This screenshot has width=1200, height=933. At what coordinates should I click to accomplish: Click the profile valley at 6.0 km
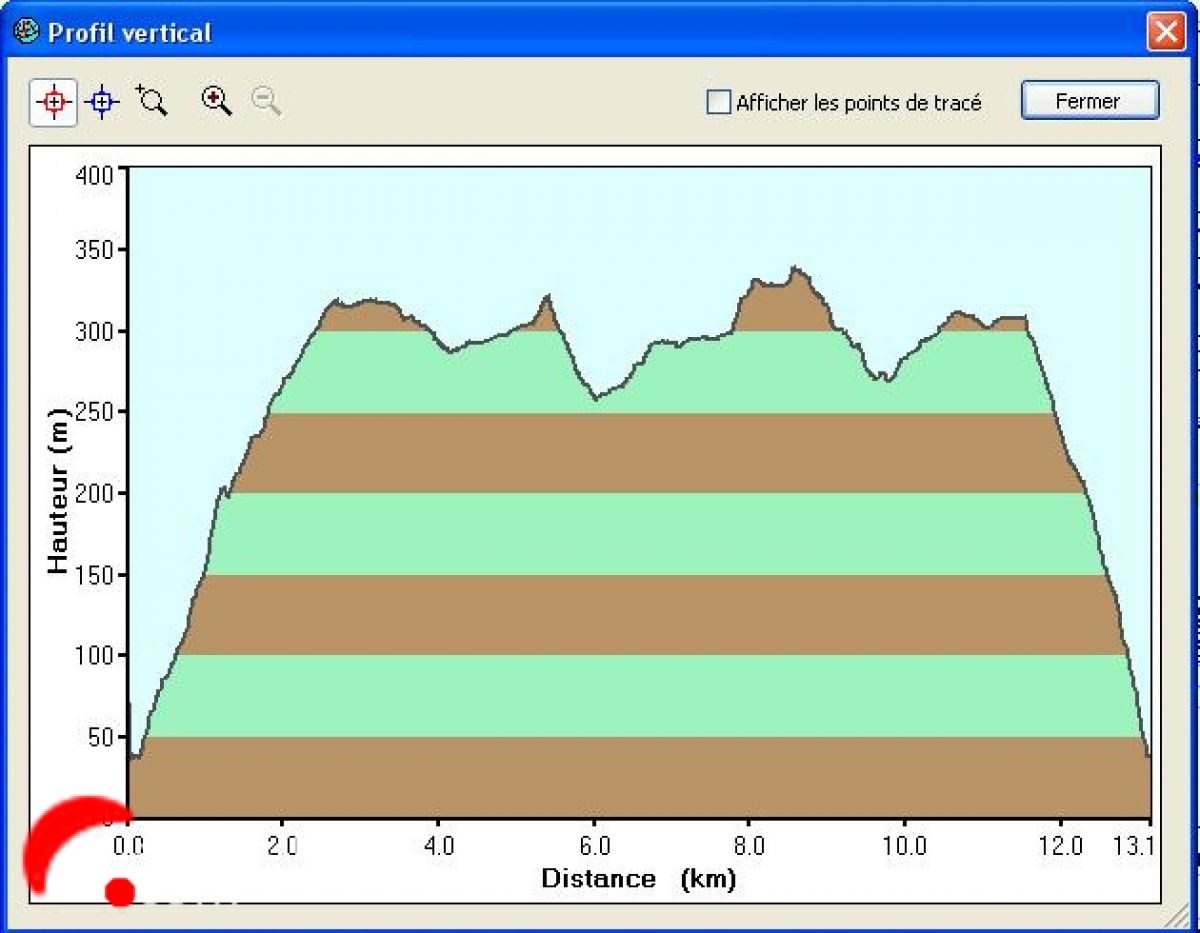[x=596, y=398]
